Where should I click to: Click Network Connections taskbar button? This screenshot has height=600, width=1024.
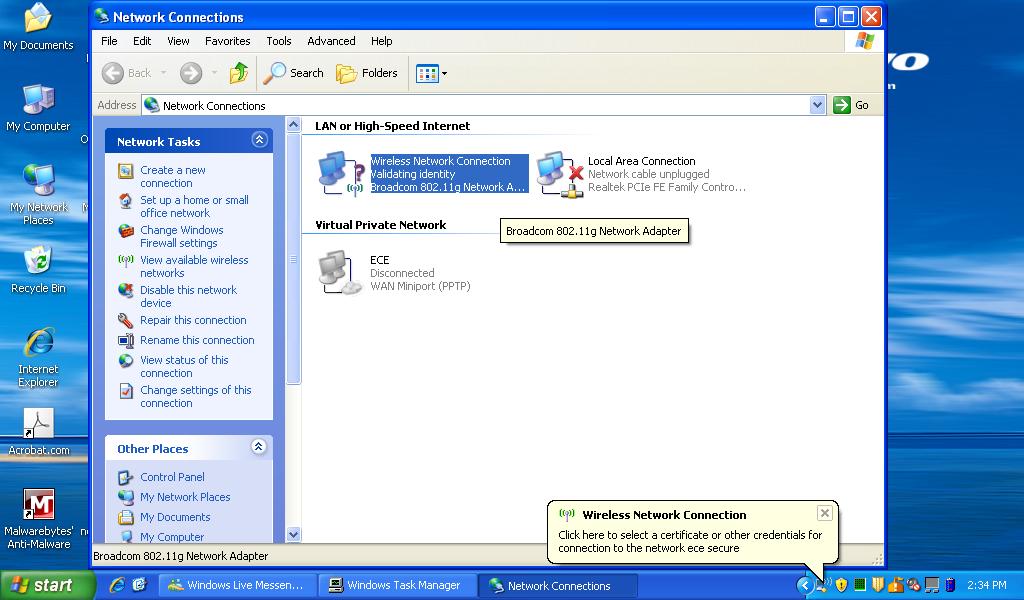(557, 586)
